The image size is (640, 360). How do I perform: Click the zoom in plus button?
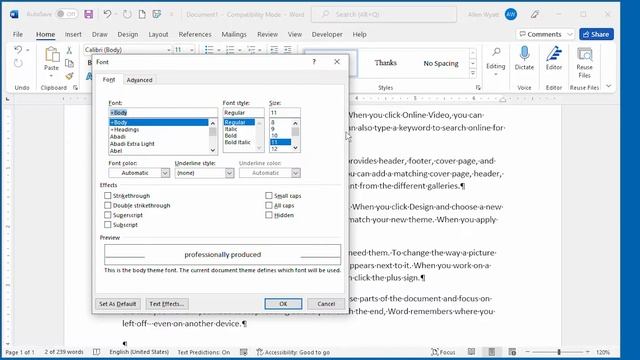tap(587, 352)
